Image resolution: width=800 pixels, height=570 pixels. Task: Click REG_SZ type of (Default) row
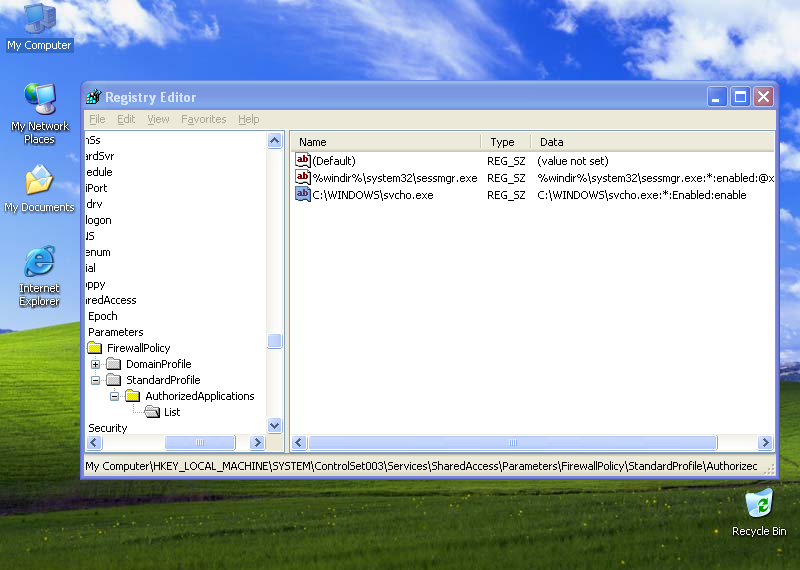coord(506,161)
